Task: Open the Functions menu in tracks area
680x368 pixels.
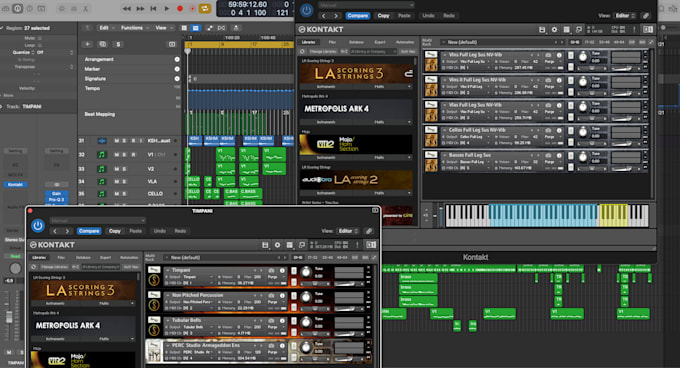Action: point(134,28)
